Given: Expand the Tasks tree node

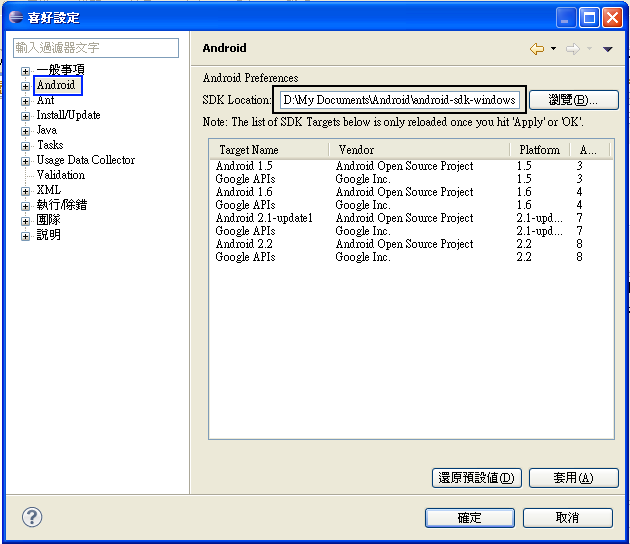Looking at the screenshot, I should point(25,146).
